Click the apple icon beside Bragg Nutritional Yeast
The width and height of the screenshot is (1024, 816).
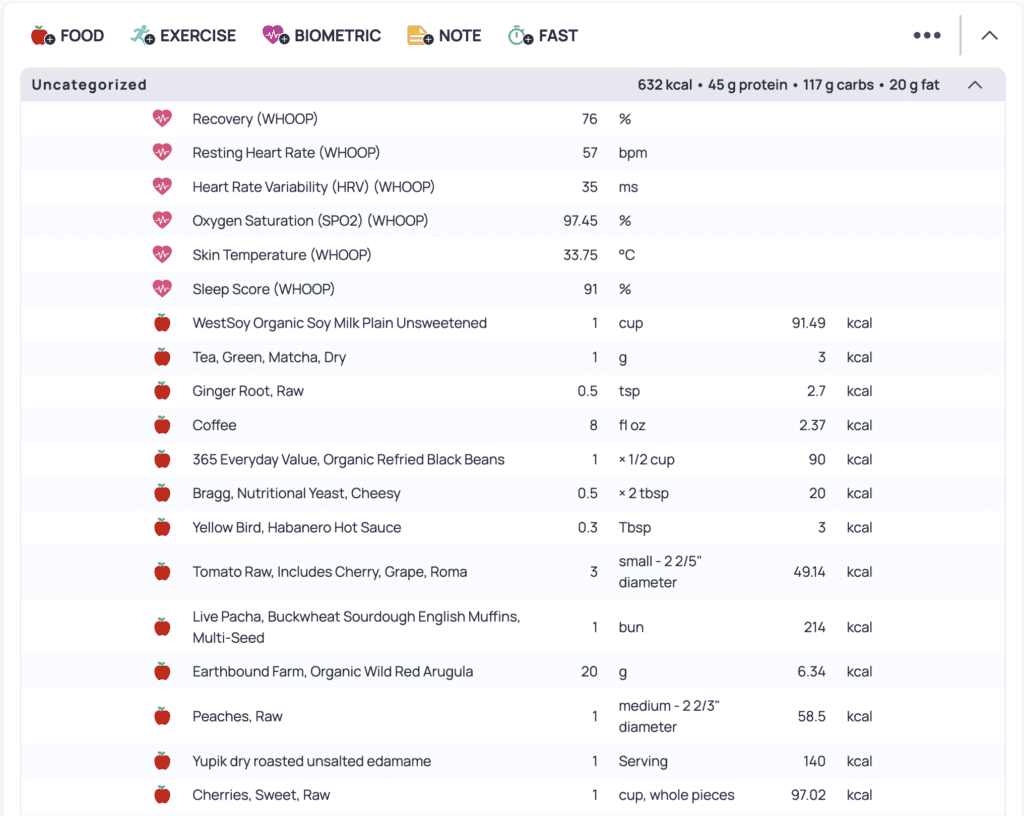coord(162,493)
